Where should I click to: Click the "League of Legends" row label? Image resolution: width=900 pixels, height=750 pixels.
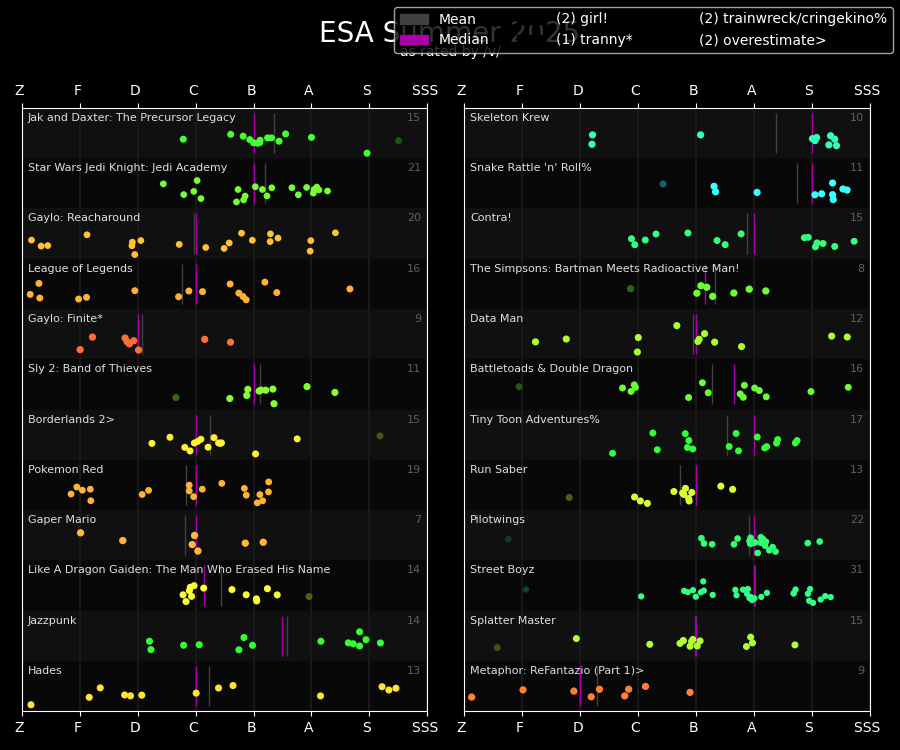[80, 269]
